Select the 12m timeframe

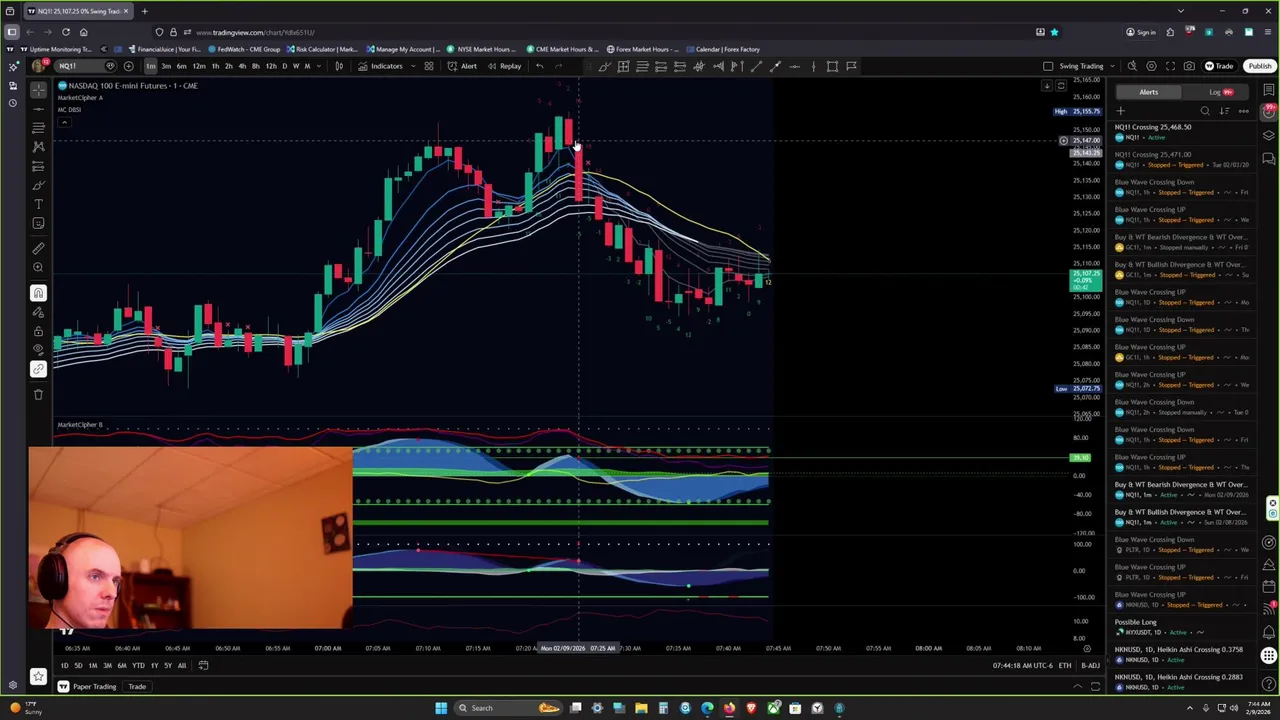pyautogui.click(x=199, y=66)
